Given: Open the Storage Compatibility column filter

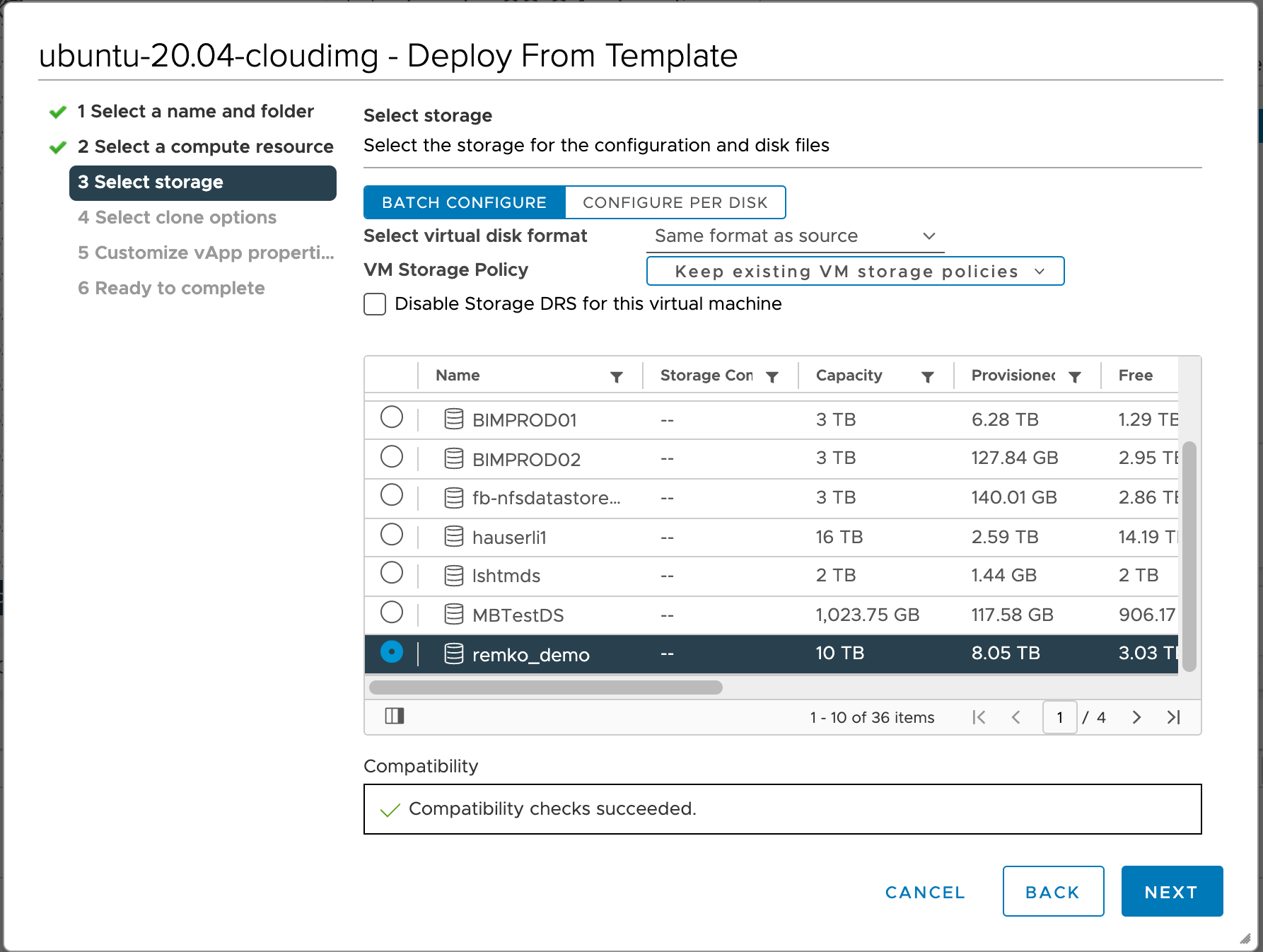Looking at the screenshot, I should pyautogui.click(x=773, y=376).
